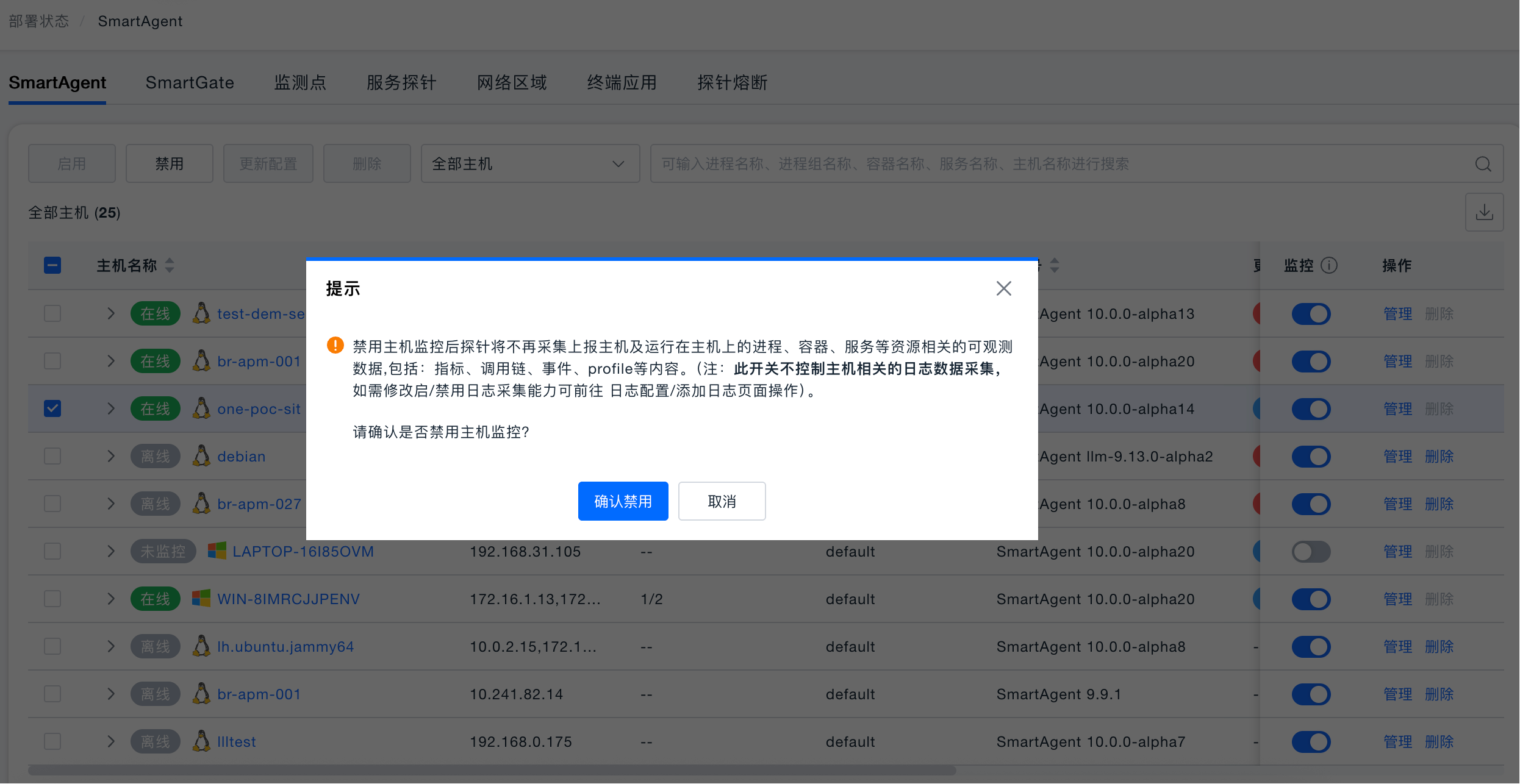Expand the br-apm-027 host row
This screenshot has height=784, width=1520.
(x=110, y=504)
